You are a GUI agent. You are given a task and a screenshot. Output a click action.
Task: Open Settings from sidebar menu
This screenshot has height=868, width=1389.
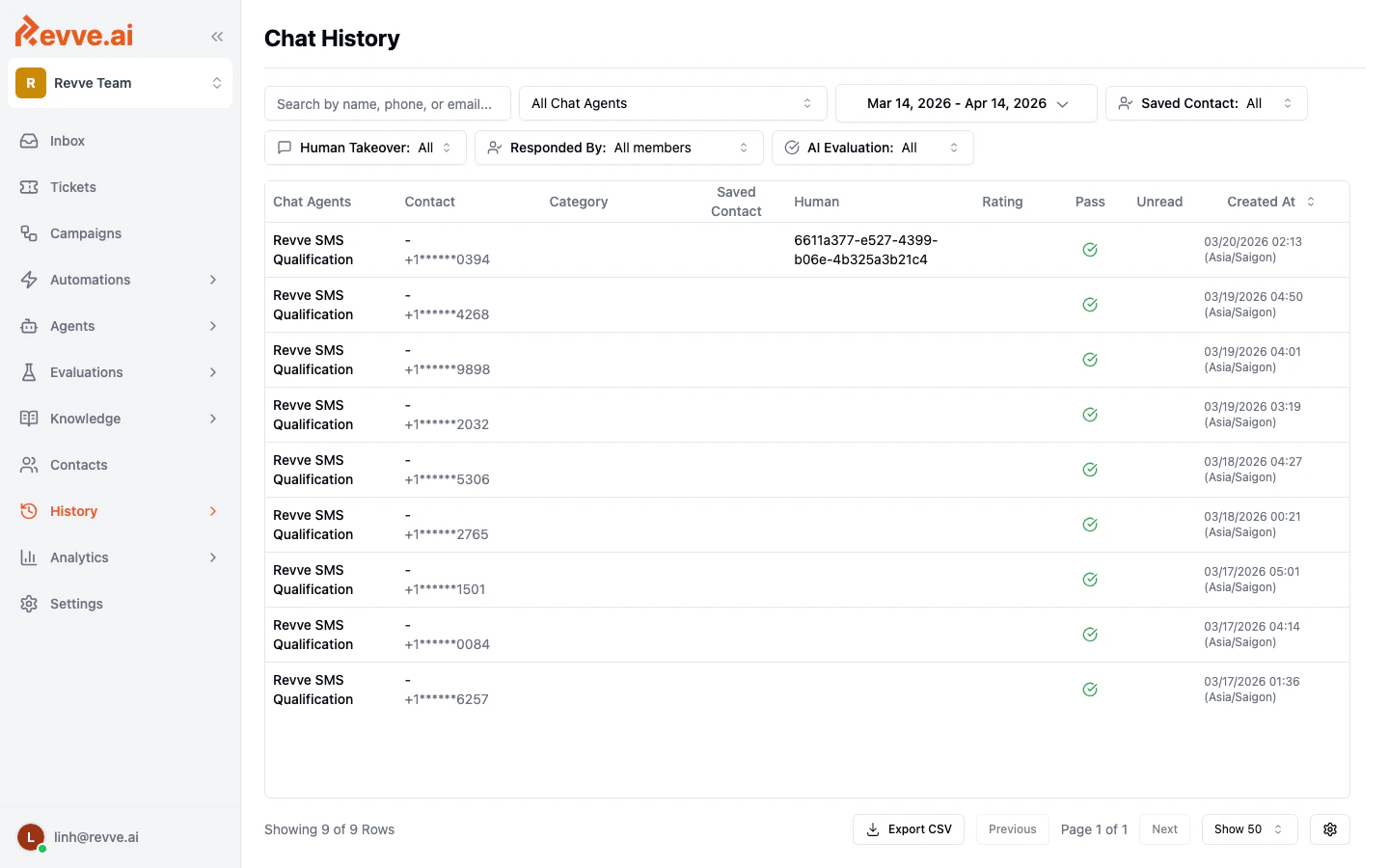coord(120,604)
